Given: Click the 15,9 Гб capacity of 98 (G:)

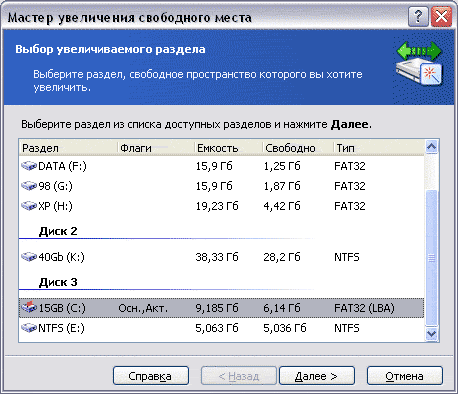Looking at the screenshot, I should [214, 186].
